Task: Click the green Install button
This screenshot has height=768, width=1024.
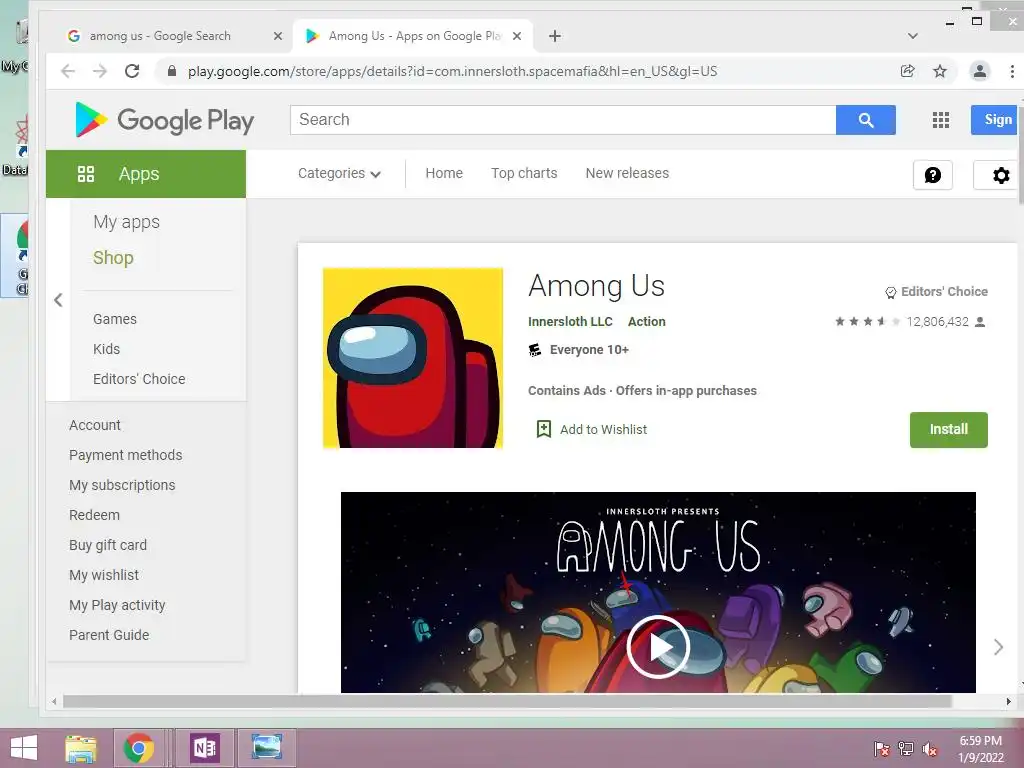Action: 948,430
